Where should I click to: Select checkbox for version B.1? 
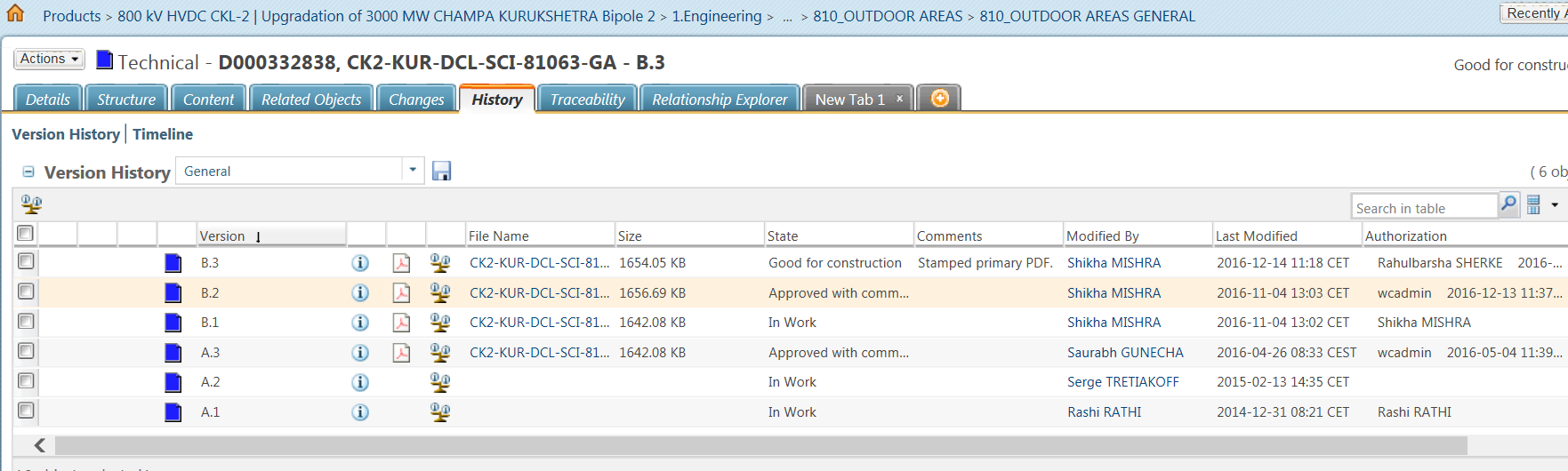coord(26,321)
